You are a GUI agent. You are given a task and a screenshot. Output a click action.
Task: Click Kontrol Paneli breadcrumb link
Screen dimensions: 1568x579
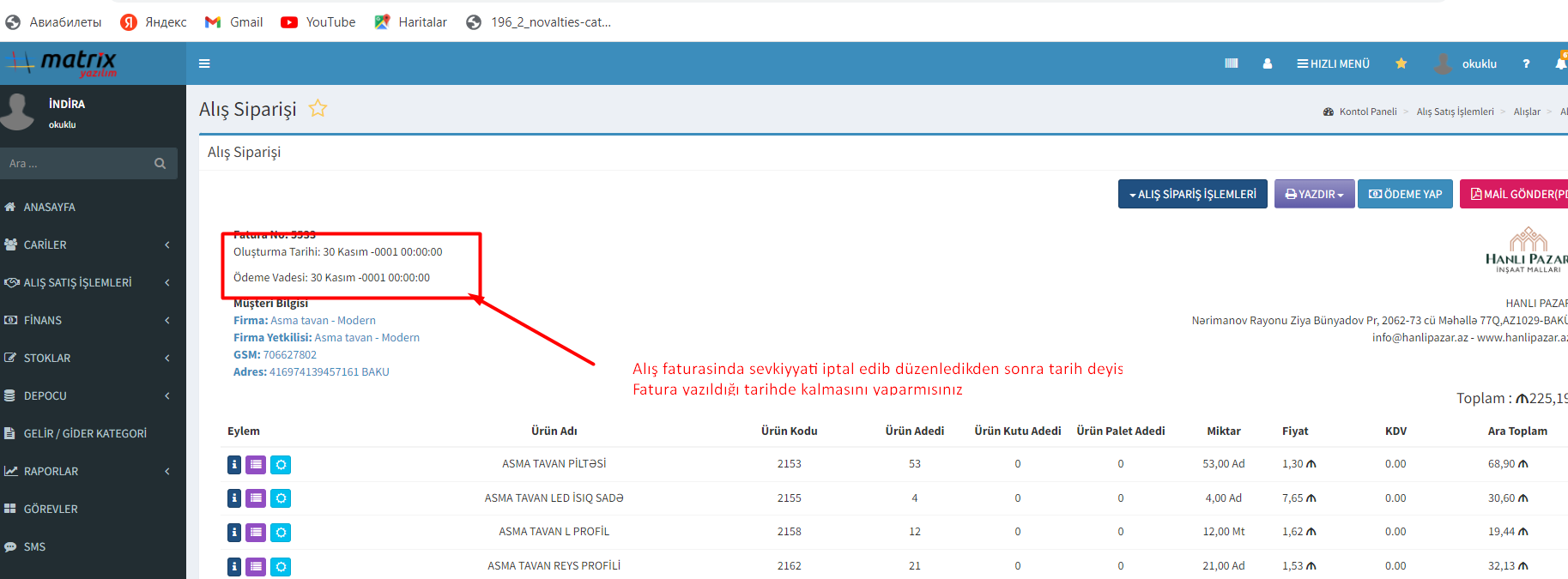[1367, 112]
